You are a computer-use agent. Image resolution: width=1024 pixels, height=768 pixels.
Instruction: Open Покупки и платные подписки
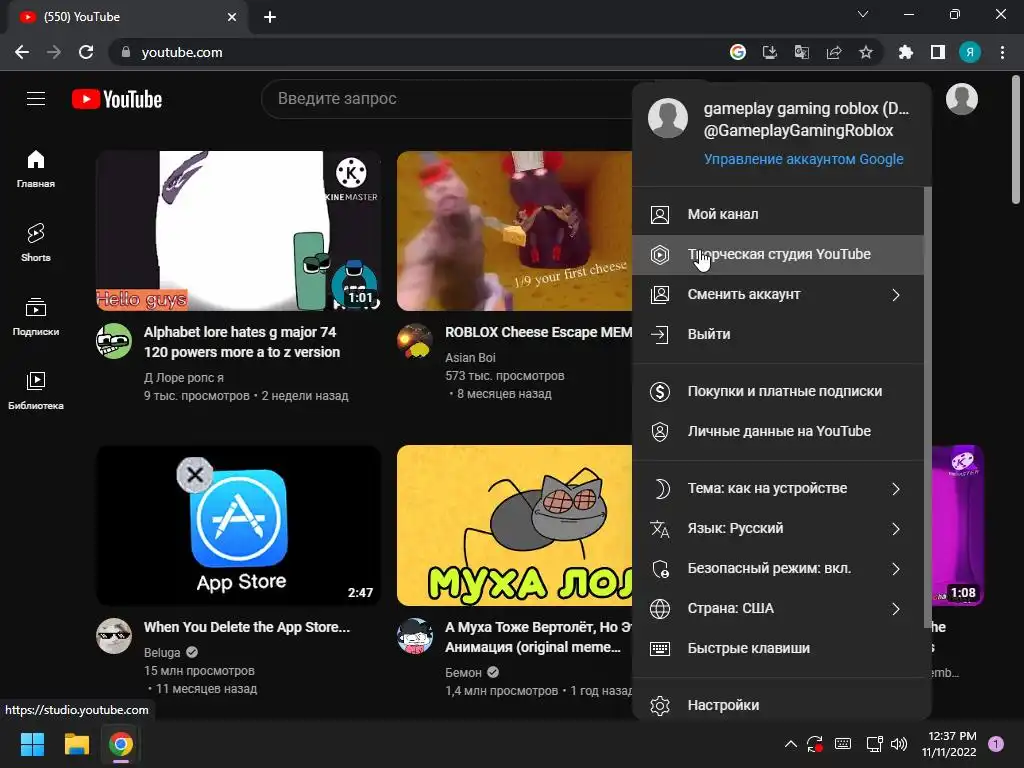pyautogui.click(x=778, y=392)
